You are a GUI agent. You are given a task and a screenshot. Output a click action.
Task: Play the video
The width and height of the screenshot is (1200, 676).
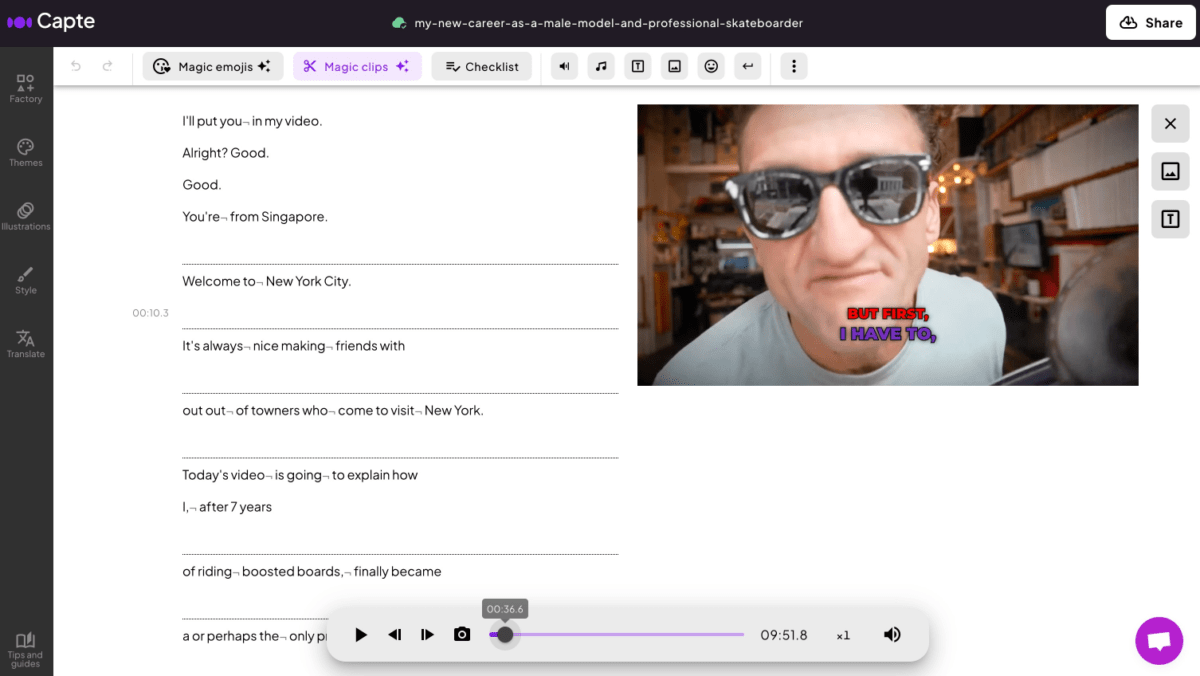(x=361, y=634)
